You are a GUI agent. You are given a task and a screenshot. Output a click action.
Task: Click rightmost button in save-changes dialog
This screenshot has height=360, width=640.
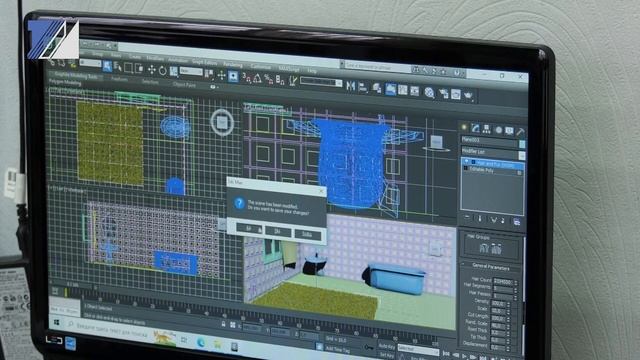pyautogui.click(x=307, y=234)
